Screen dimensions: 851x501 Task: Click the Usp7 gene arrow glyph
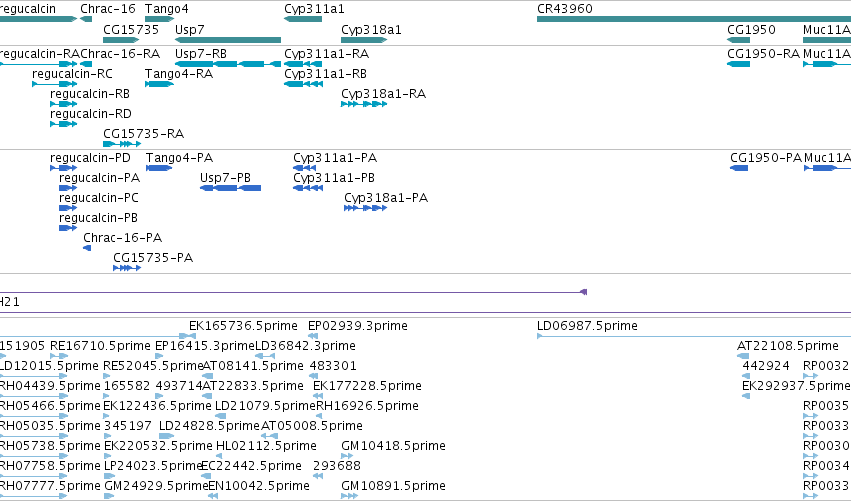click(x=228, y=40)
